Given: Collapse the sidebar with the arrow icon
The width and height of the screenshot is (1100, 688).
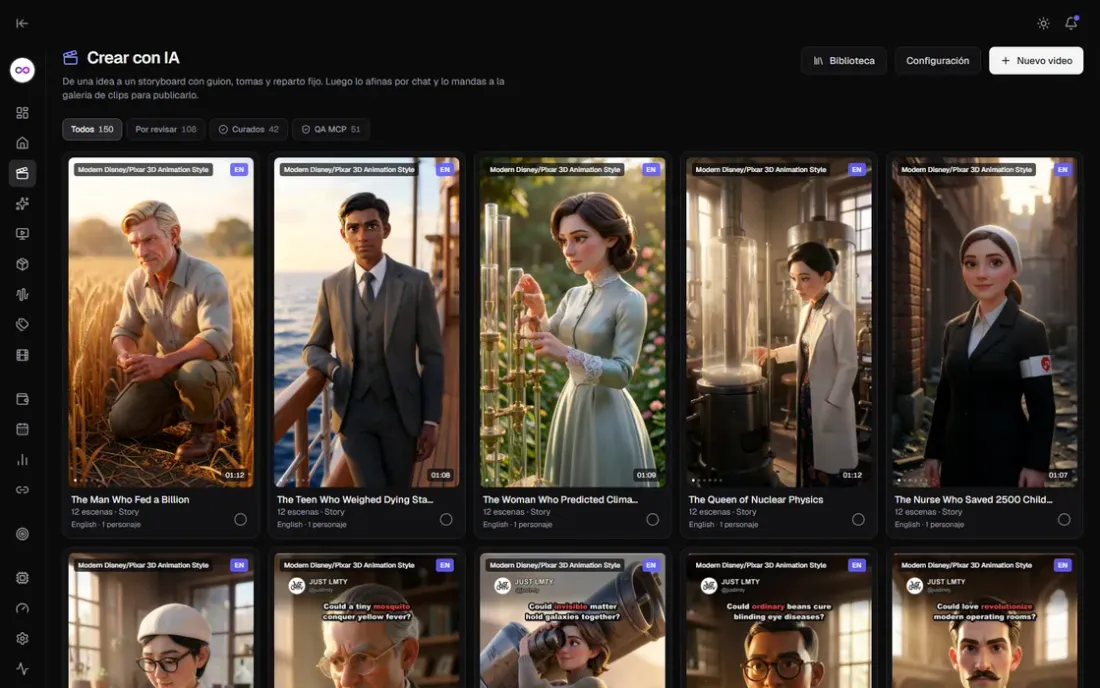Looking at the screenshot, I should 22,23.
